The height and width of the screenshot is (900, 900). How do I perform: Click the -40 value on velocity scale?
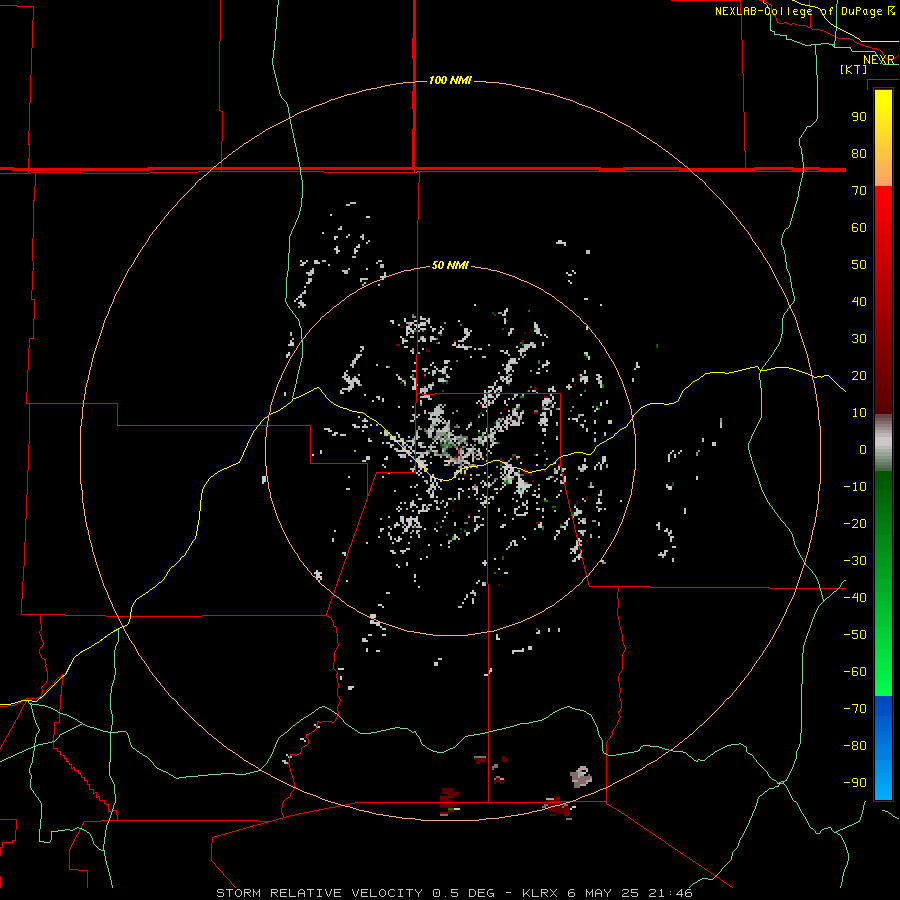(x=855, y=598)
